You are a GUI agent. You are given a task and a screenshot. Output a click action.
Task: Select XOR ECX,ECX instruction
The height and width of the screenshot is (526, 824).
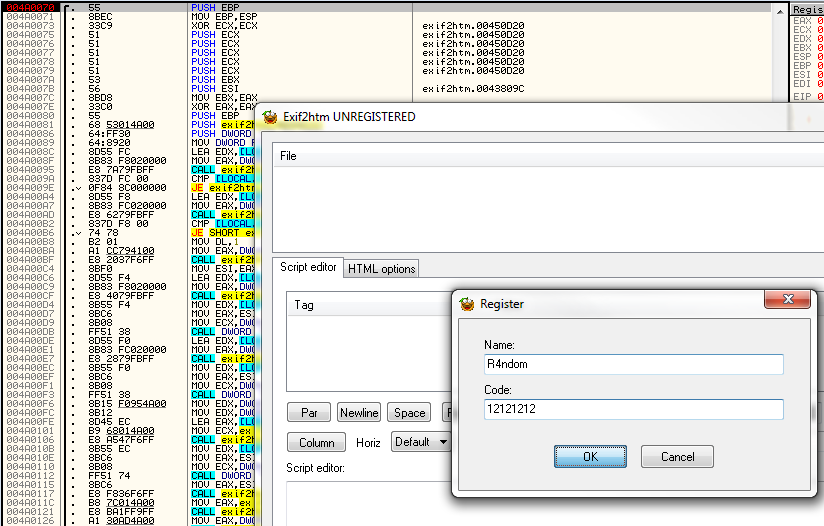(224, 26)
